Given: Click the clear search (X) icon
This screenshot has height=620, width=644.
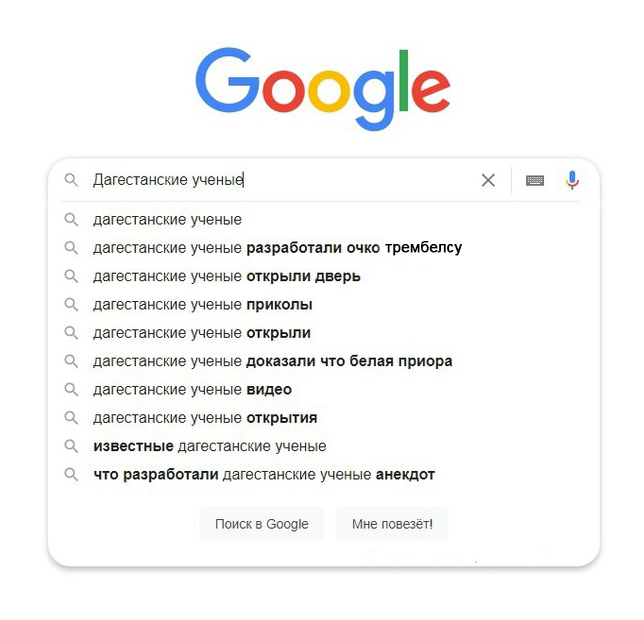Looking at the screenshot, I should tap(488, 180).
